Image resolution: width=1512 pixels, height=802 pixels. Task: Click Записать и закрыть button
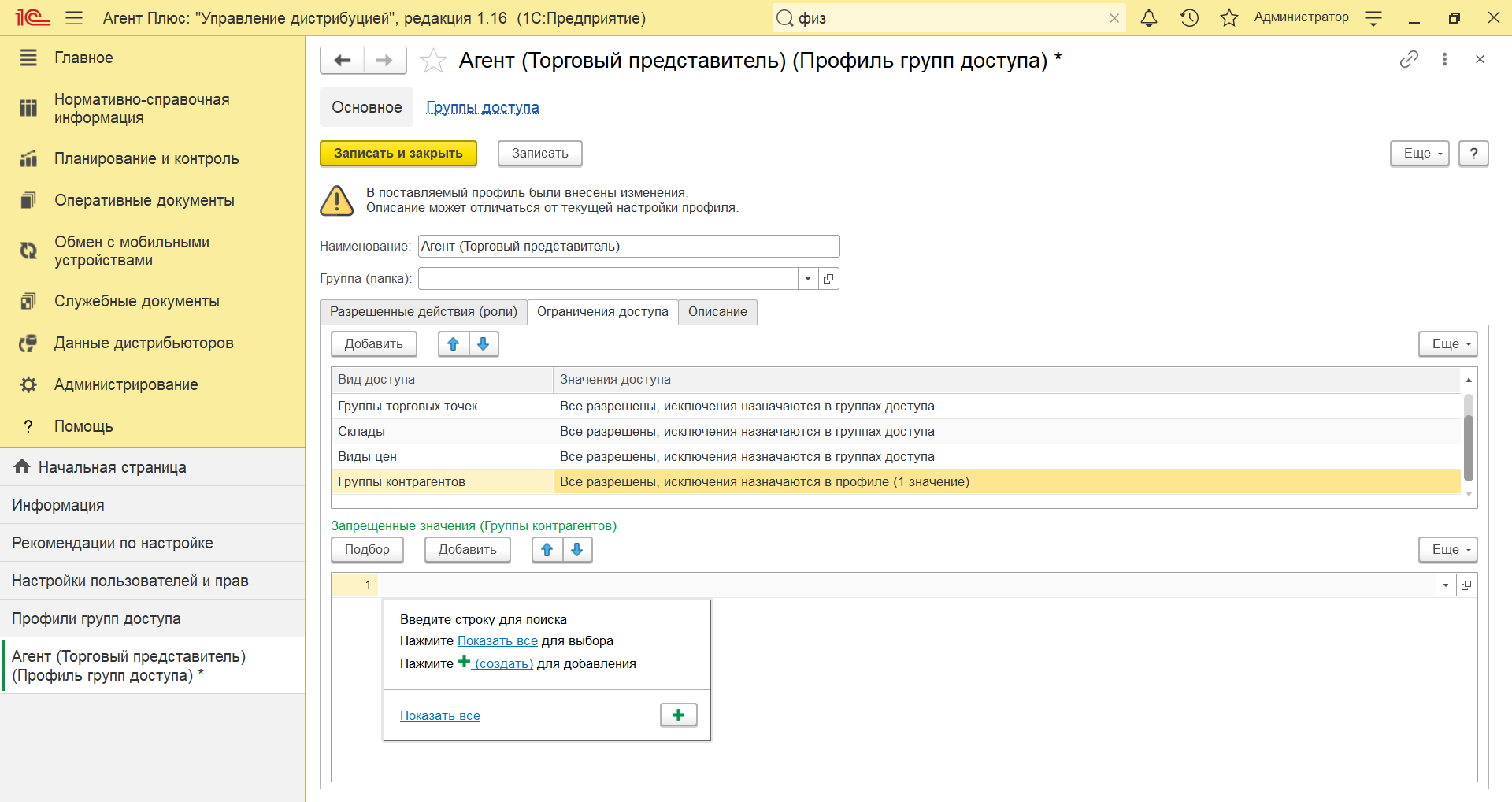click(x=398, y=154)
